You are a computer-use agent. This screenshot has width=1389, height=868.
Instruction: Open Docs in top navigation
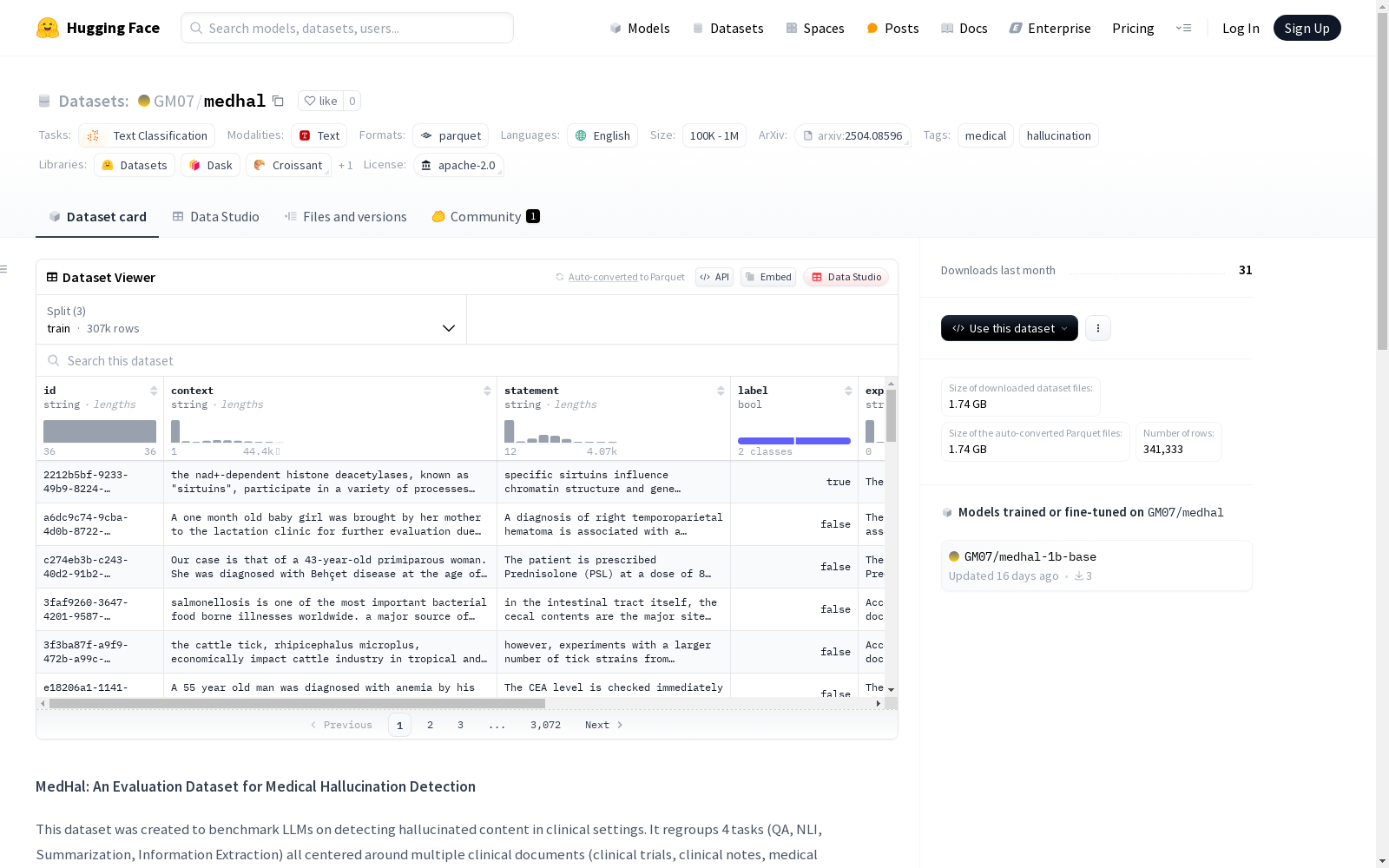coord(964,28)
